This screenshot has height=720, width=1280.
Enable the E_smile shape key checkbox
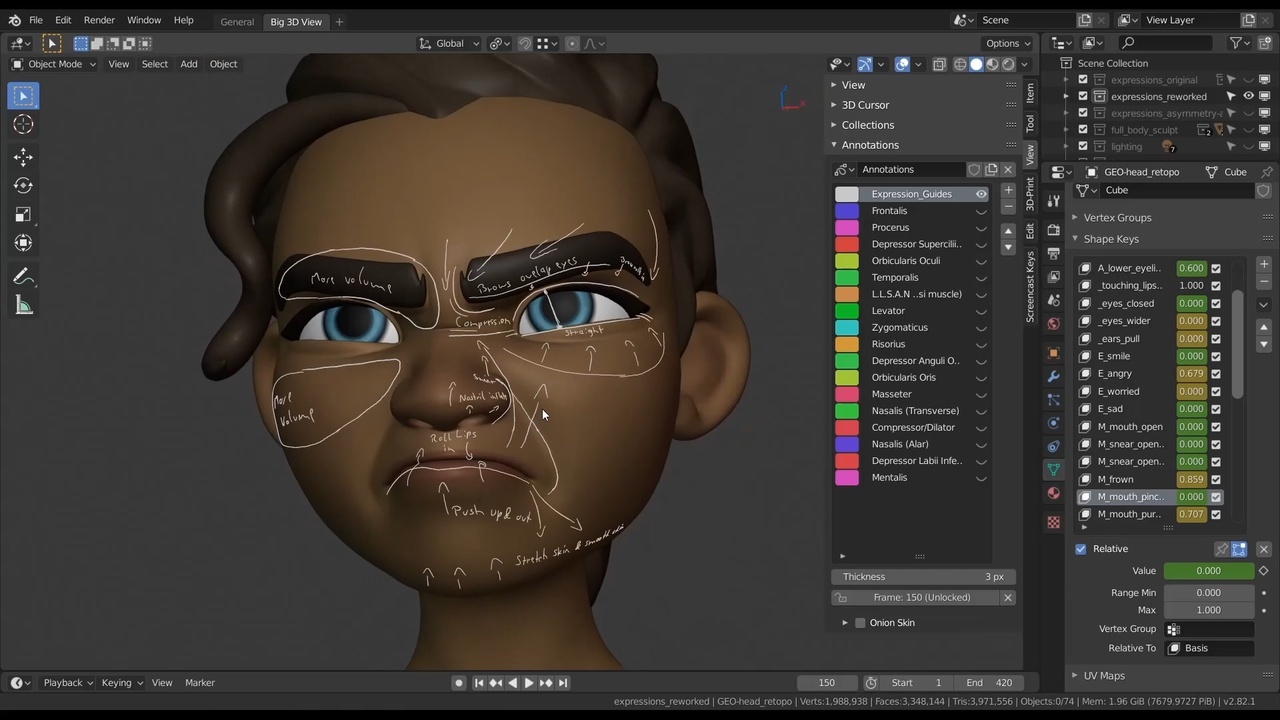1216,355
